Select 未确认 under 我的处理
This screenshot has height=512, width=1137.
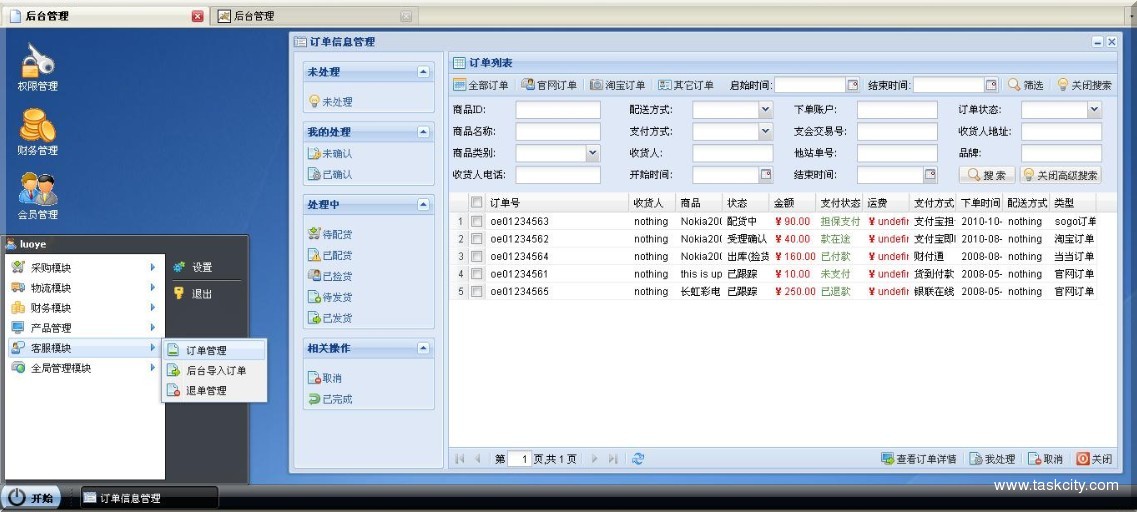point(331,154)
